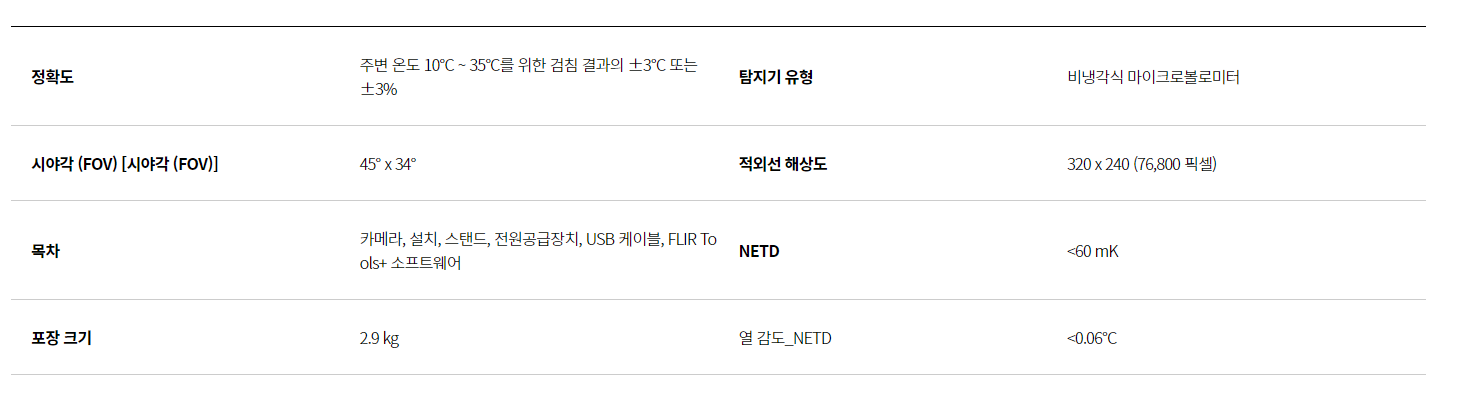
Task: Click the 포장 크기 label
Action: pos(61,338)
